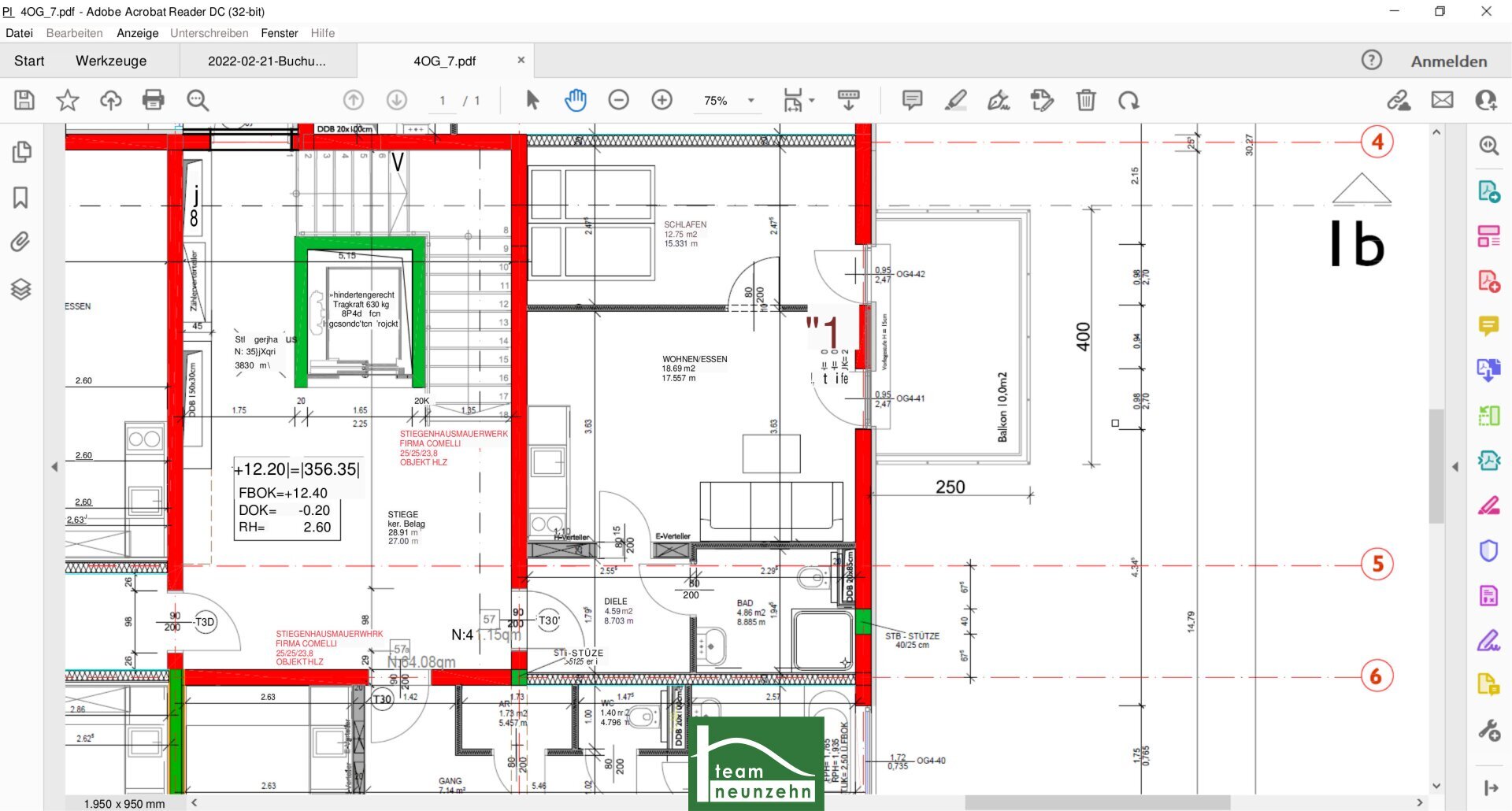Upload the file to cloud storage
Viewport: 1512px width, 811px height.
point(110,100)
